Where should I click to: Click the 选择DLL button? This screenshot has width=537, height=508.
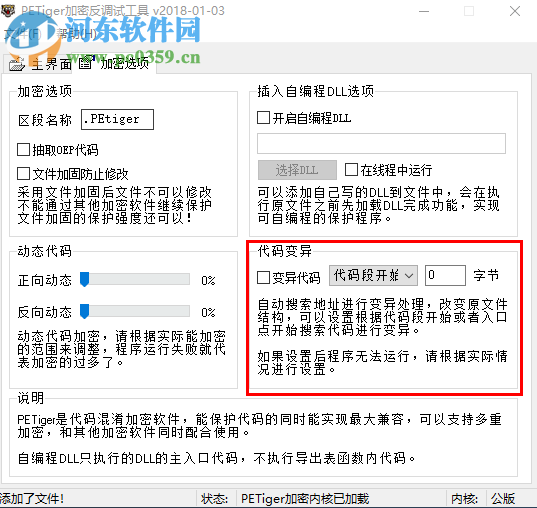pos(297,170)
